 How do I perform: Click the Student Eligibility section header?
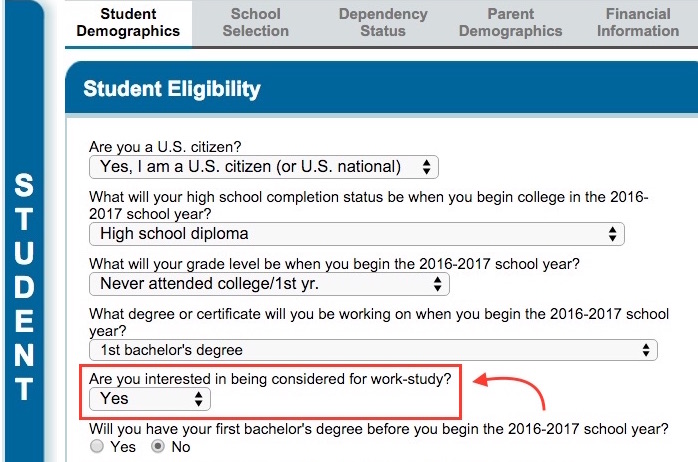172,89
